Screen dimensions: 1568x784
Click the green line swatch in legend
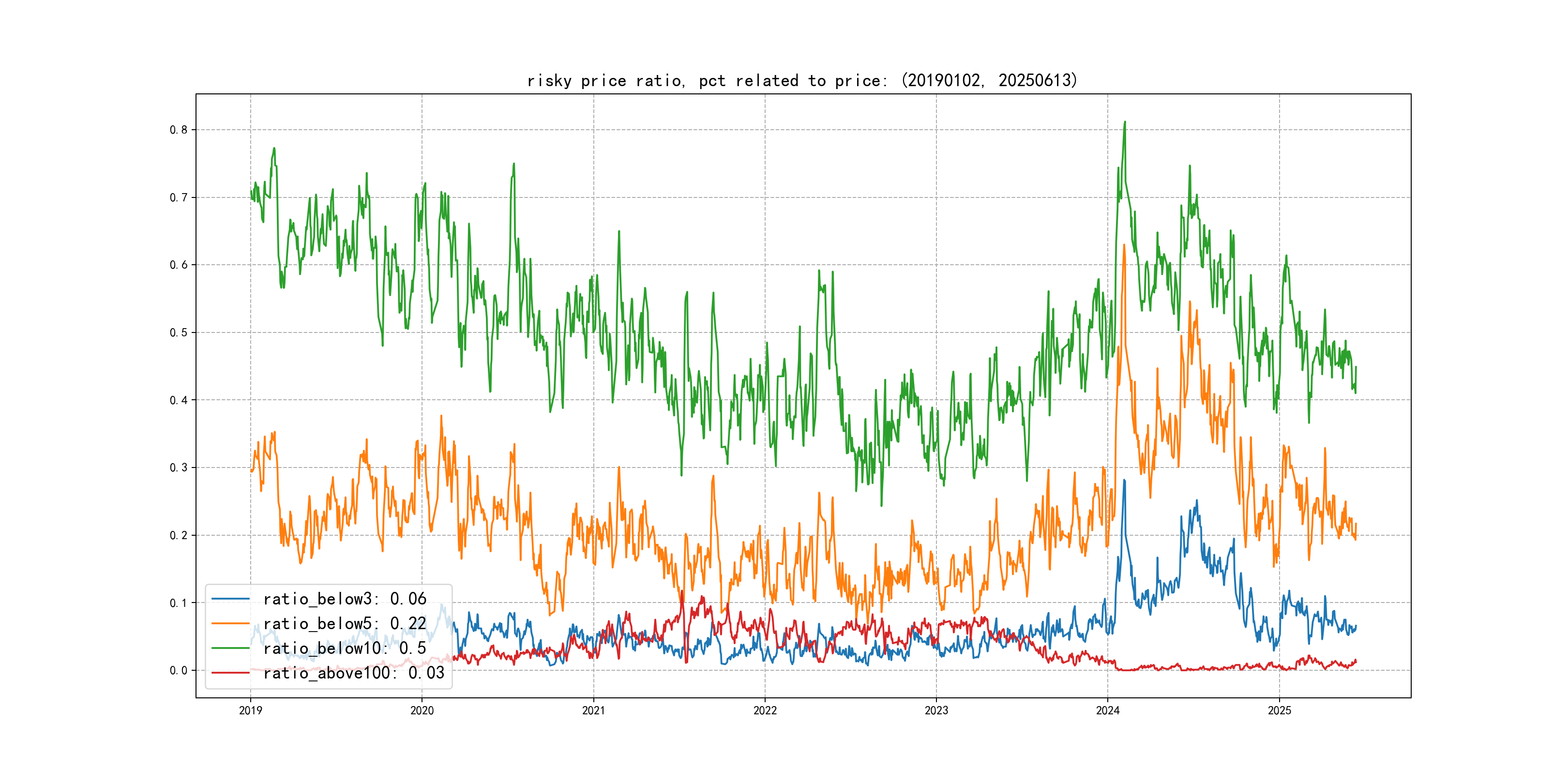[231, 648]
